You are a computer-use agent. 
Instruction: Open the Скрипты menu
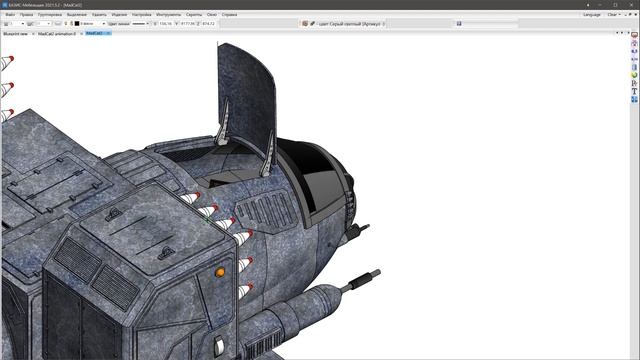pyautogui.click(x=194, y=15)
